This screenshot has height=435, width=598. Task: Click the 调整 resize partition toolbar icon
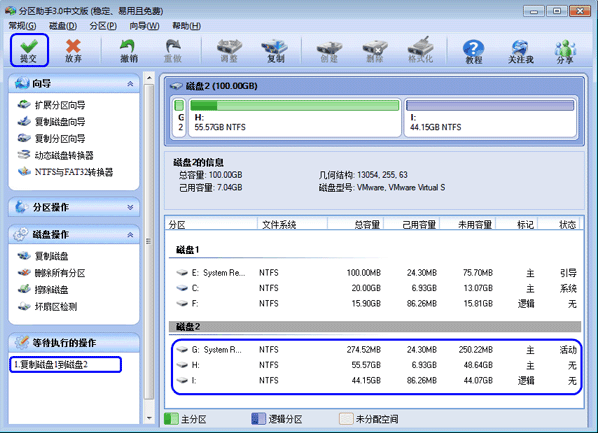229,50
